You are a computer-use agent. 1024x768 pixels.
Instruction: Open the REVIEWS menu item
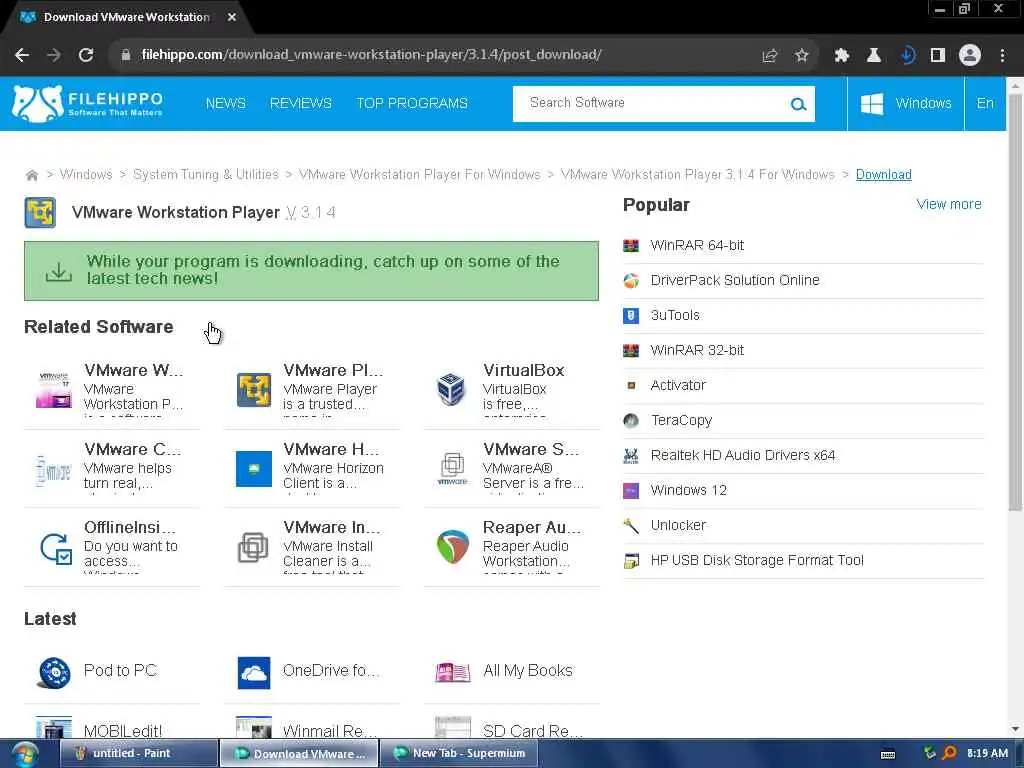[x=300, y=103]
